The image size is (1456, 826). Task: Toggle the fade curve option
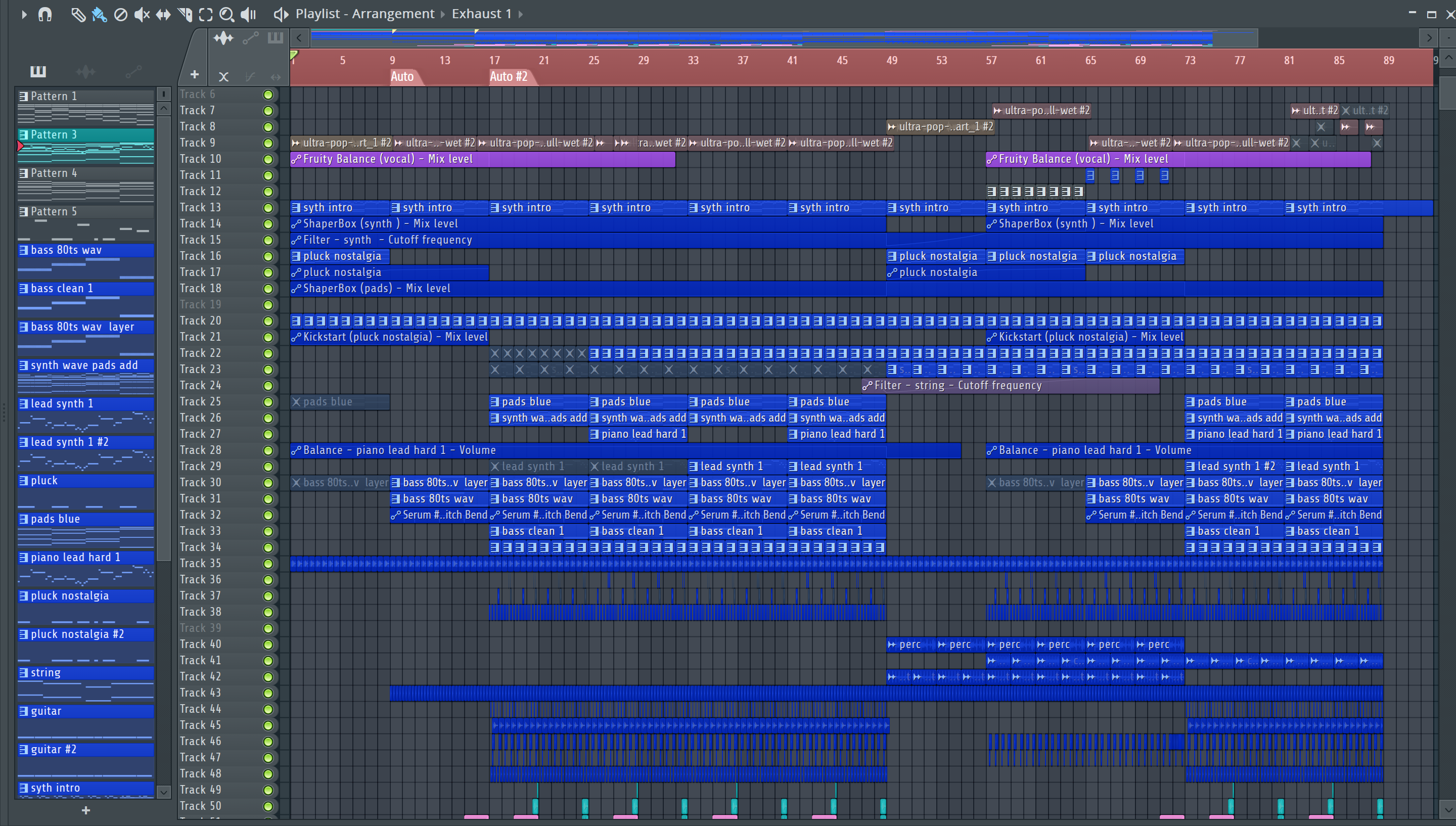coord(250,76)
